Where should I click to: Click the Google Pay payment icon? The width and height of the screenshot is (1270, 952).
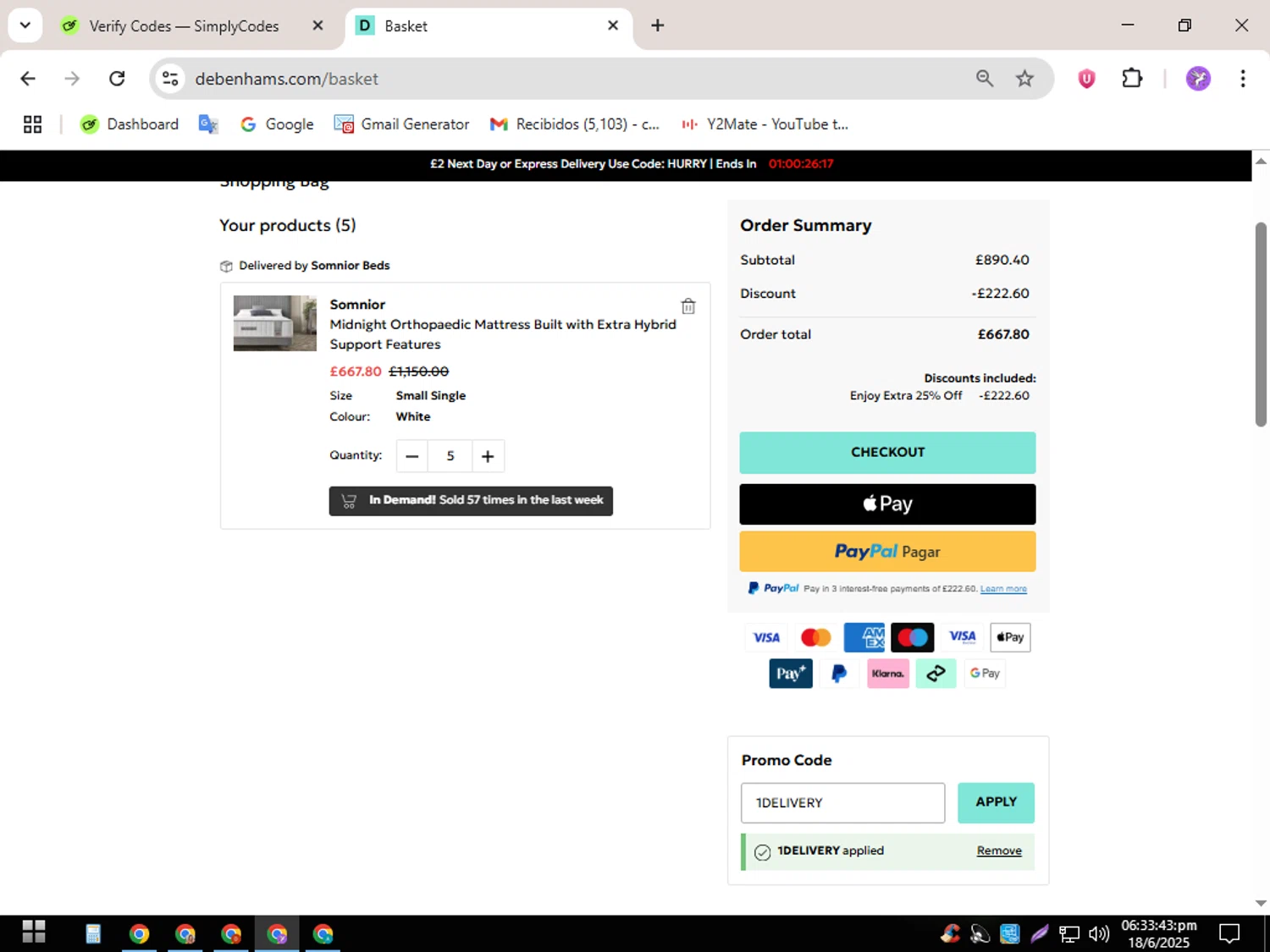coord(985,674)
